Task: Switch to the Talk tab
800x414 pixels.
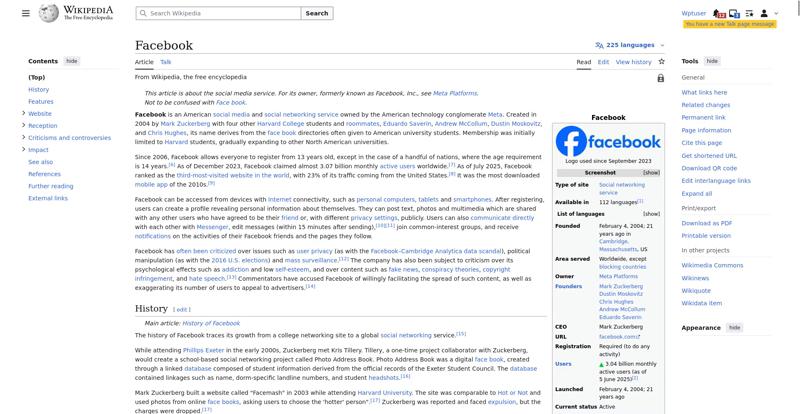Action: coord(165,61)
